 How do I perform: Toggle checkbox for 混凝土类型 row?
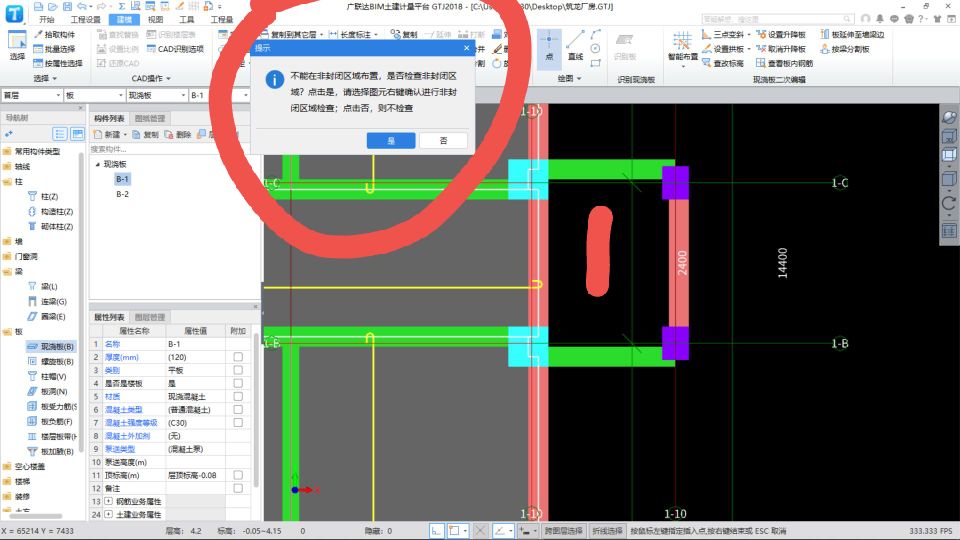238,410
